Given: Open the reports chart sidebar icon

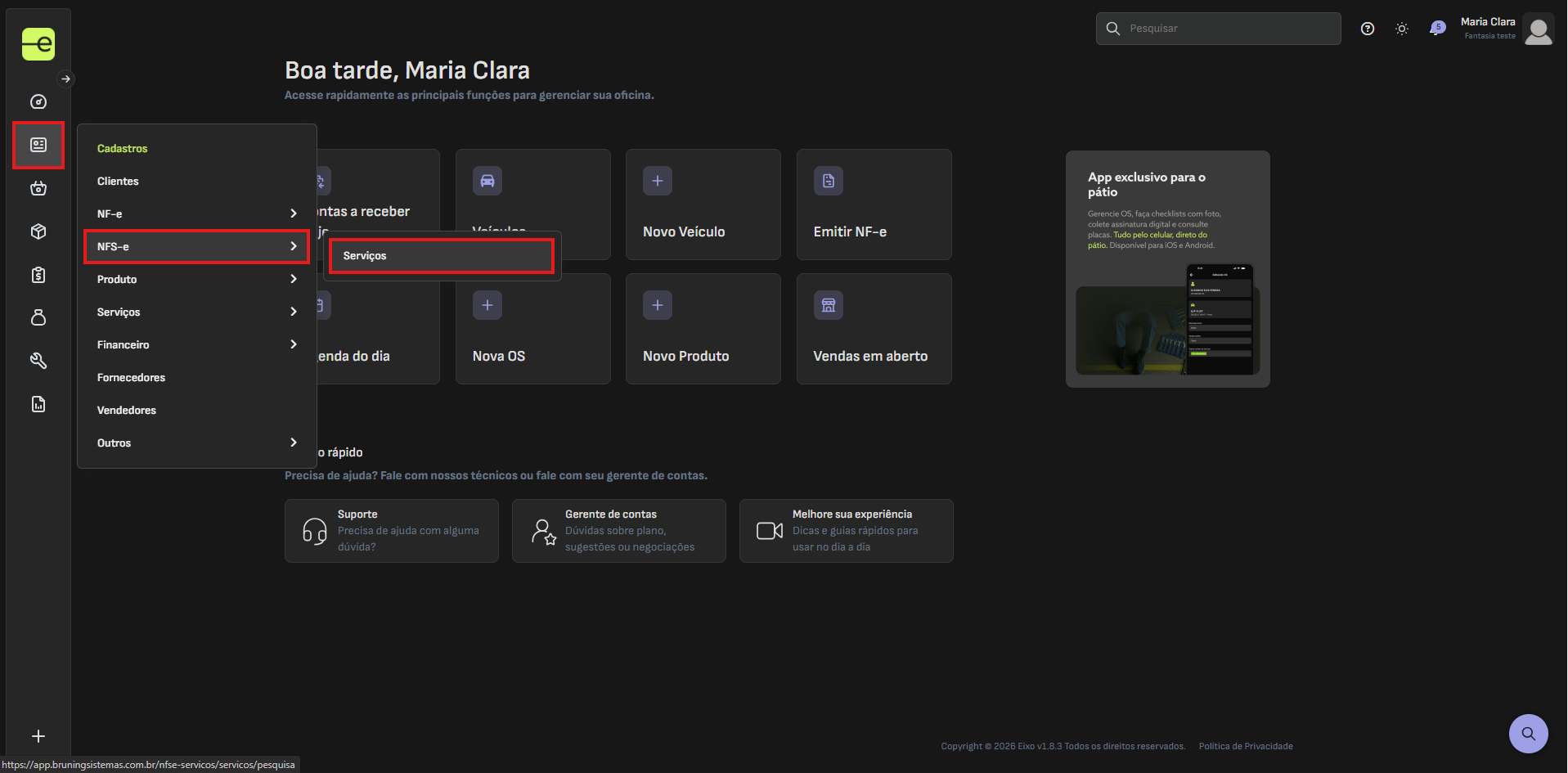Looking at the screenshot, I should (x=38, y=404).
